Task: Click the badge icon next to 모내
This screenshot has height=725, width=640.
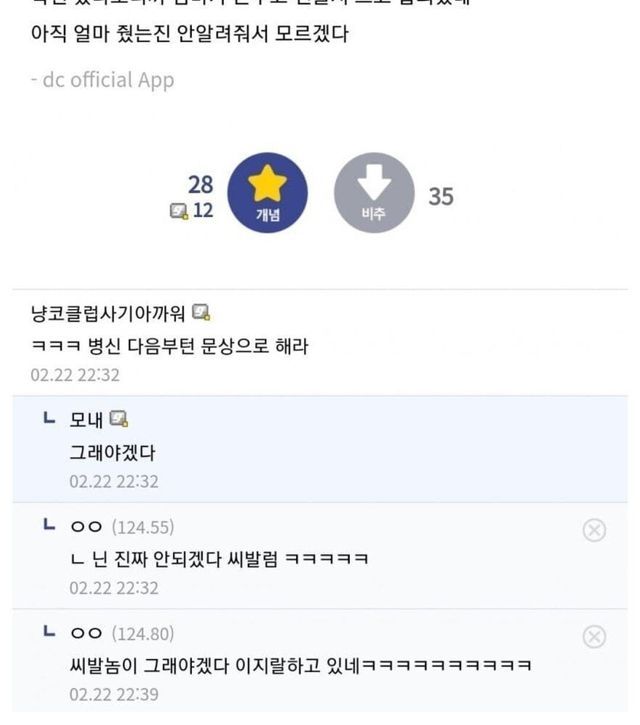Action: tap(120, 419)
